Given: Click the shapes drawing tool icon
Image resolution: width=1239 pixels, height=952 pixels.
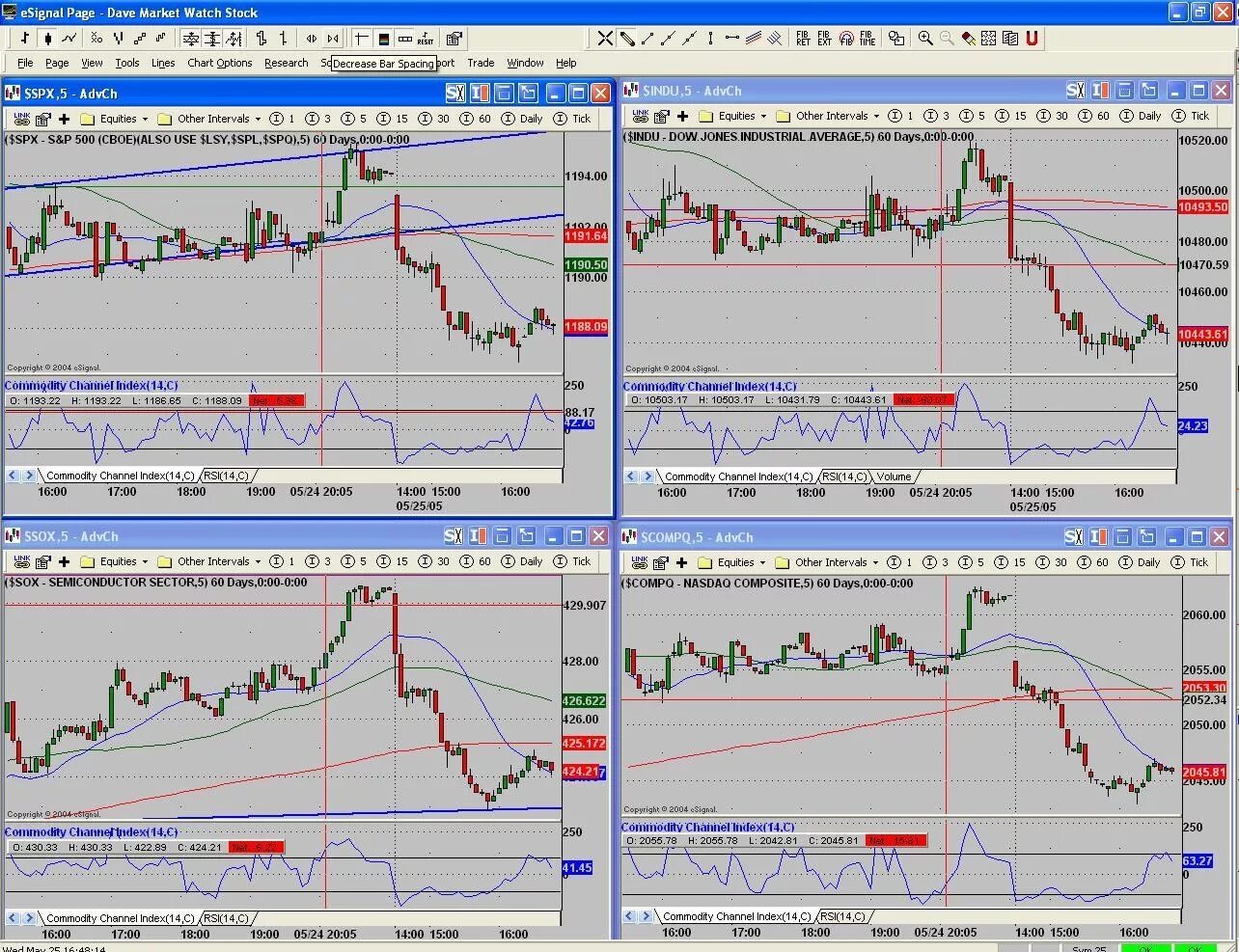Looking at the screenshot, I should pos(896,39).
